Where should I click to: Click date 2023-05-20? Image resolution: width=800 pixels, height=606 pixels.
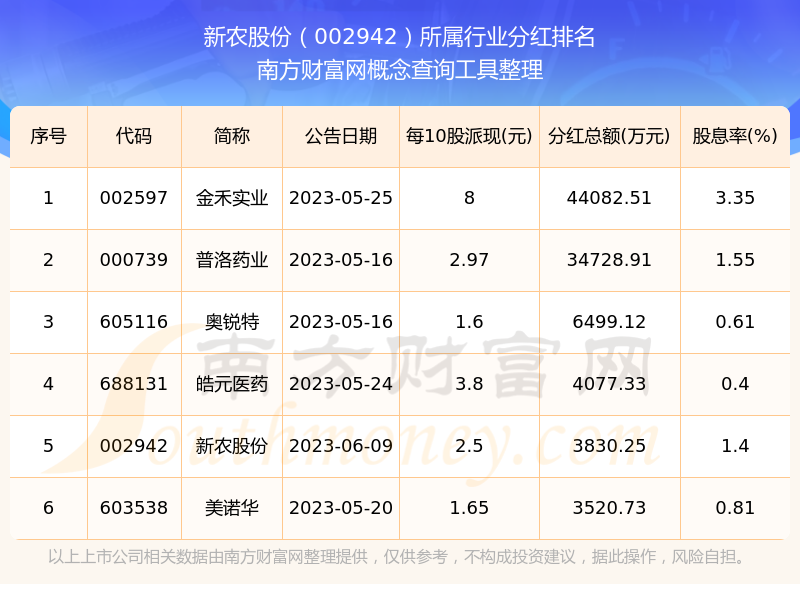(341, 508)
